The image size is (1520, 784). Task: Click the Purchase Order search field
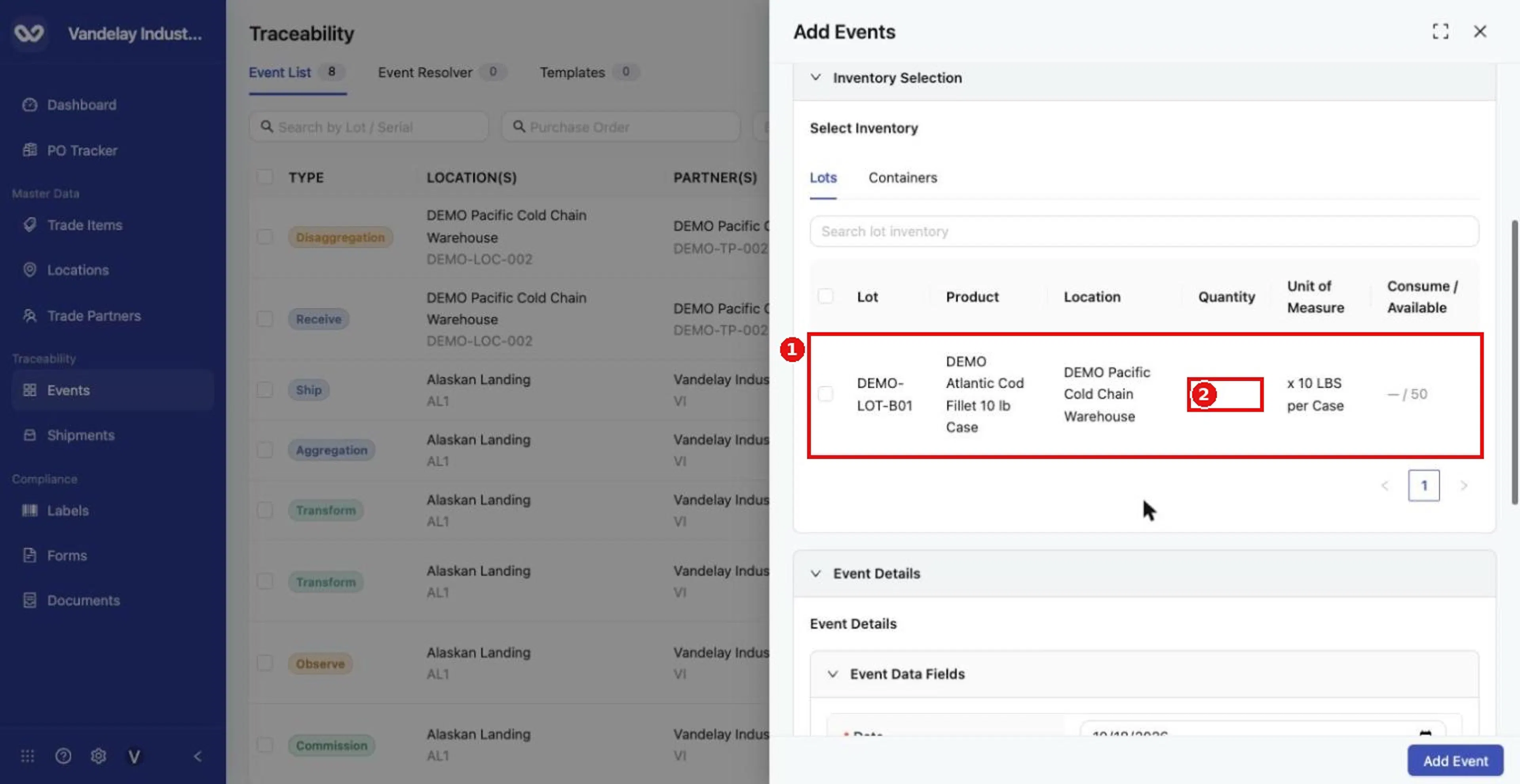(x=621, y=127)
